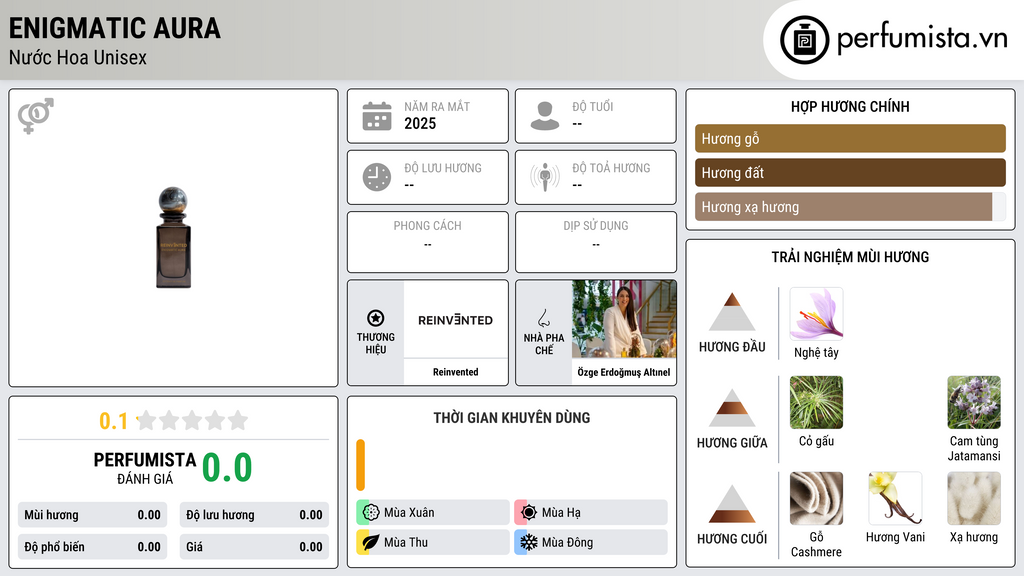Click the star badge icon above Thương hiệu
This screenshot has height=576, width=1024.
(376, 318)
